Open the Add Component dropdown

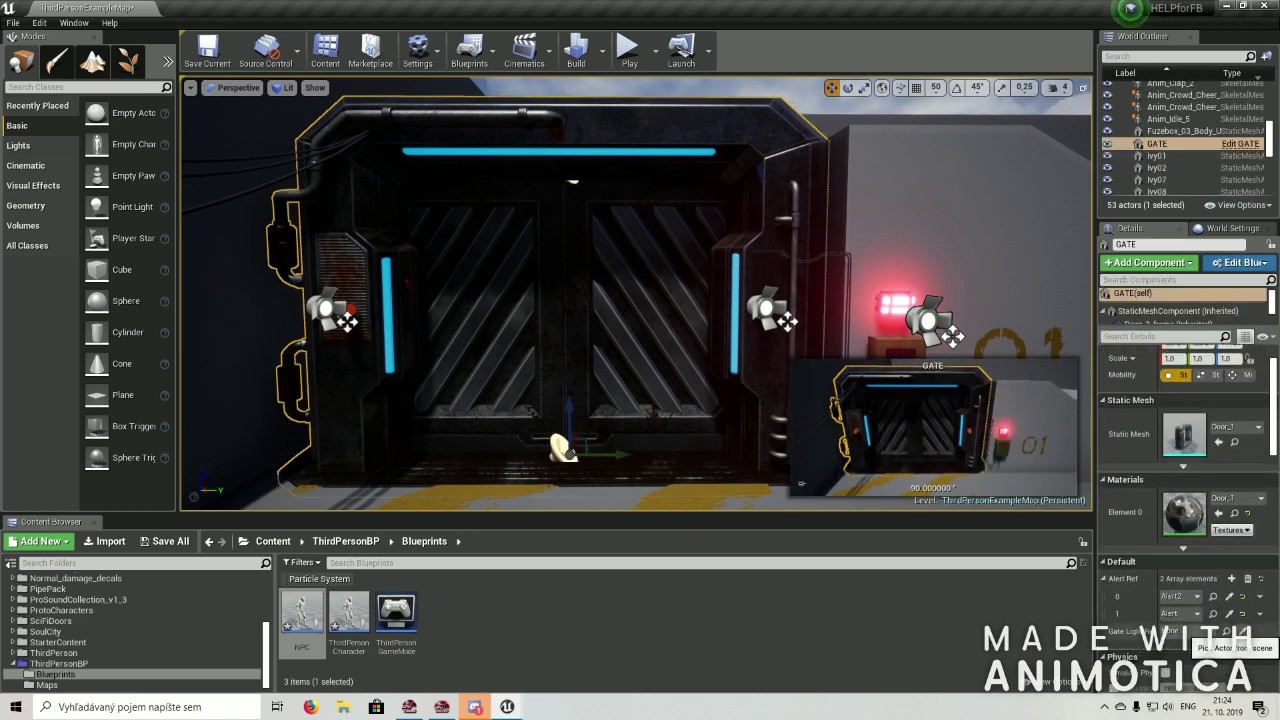[1149, 263]
